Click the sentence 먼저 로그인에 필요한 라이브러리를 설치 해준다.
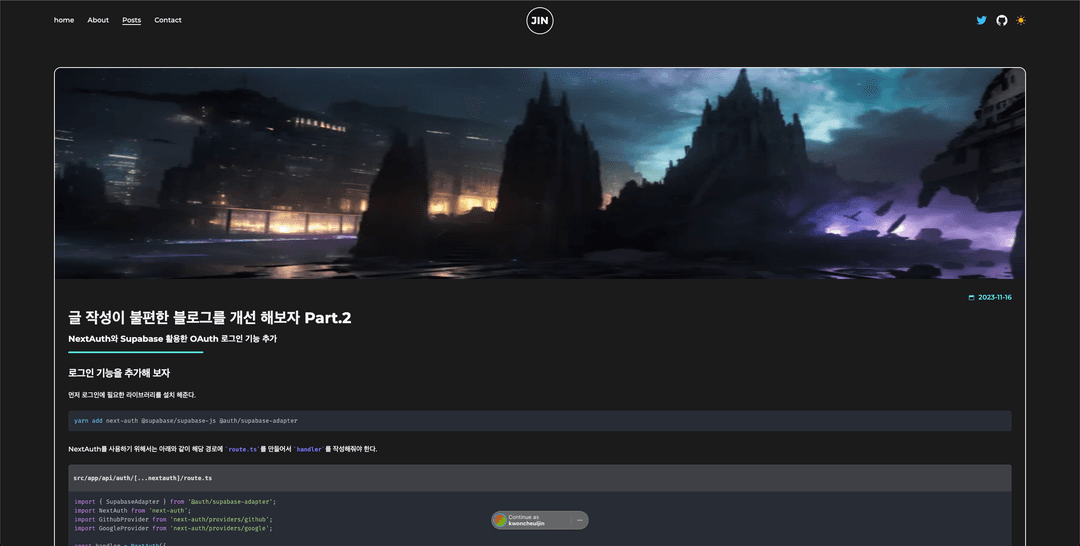Image resolution: width=1080 pixels, height=546 pixels. (x=132, y=395)
